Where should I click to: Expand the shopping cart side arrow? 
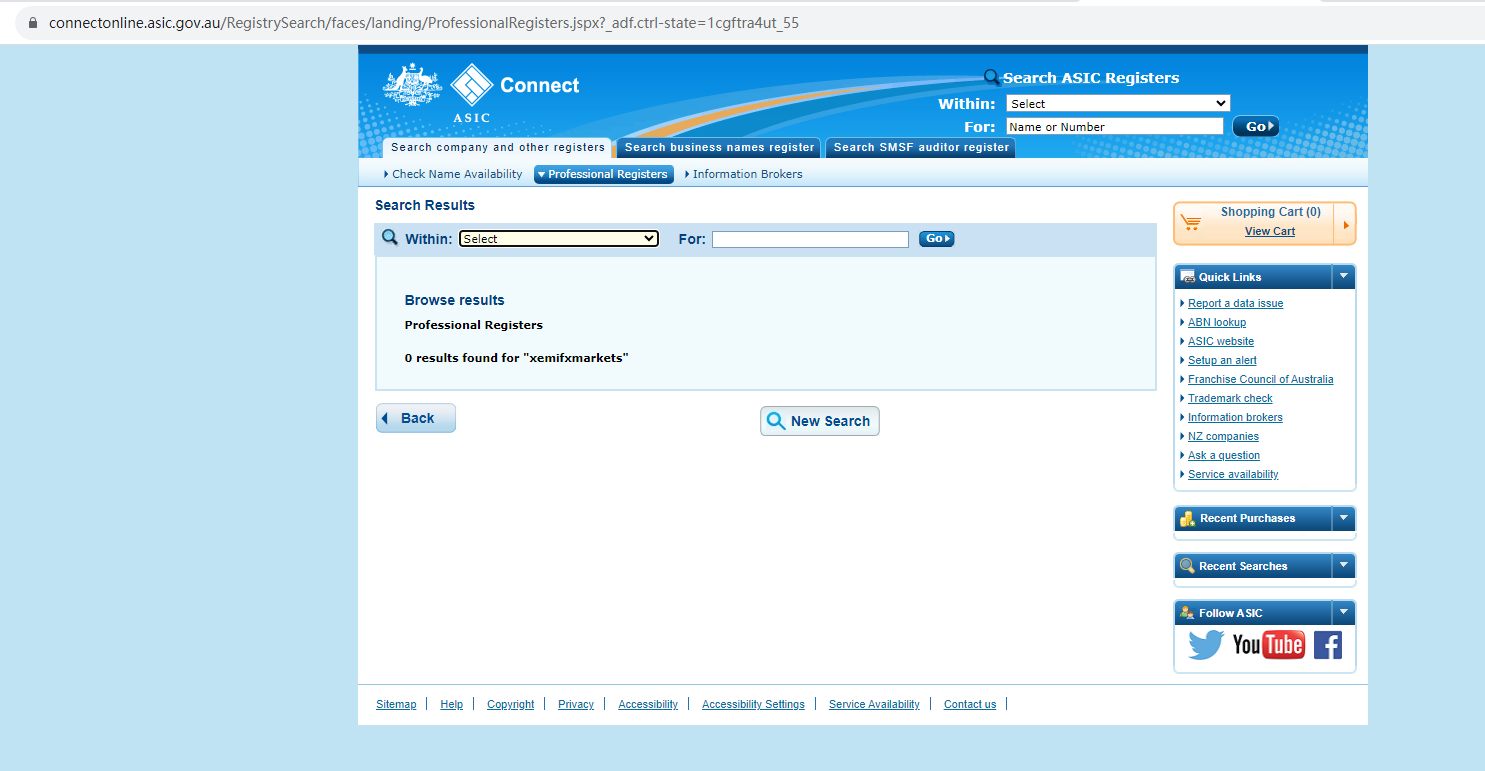[1346, 224]
